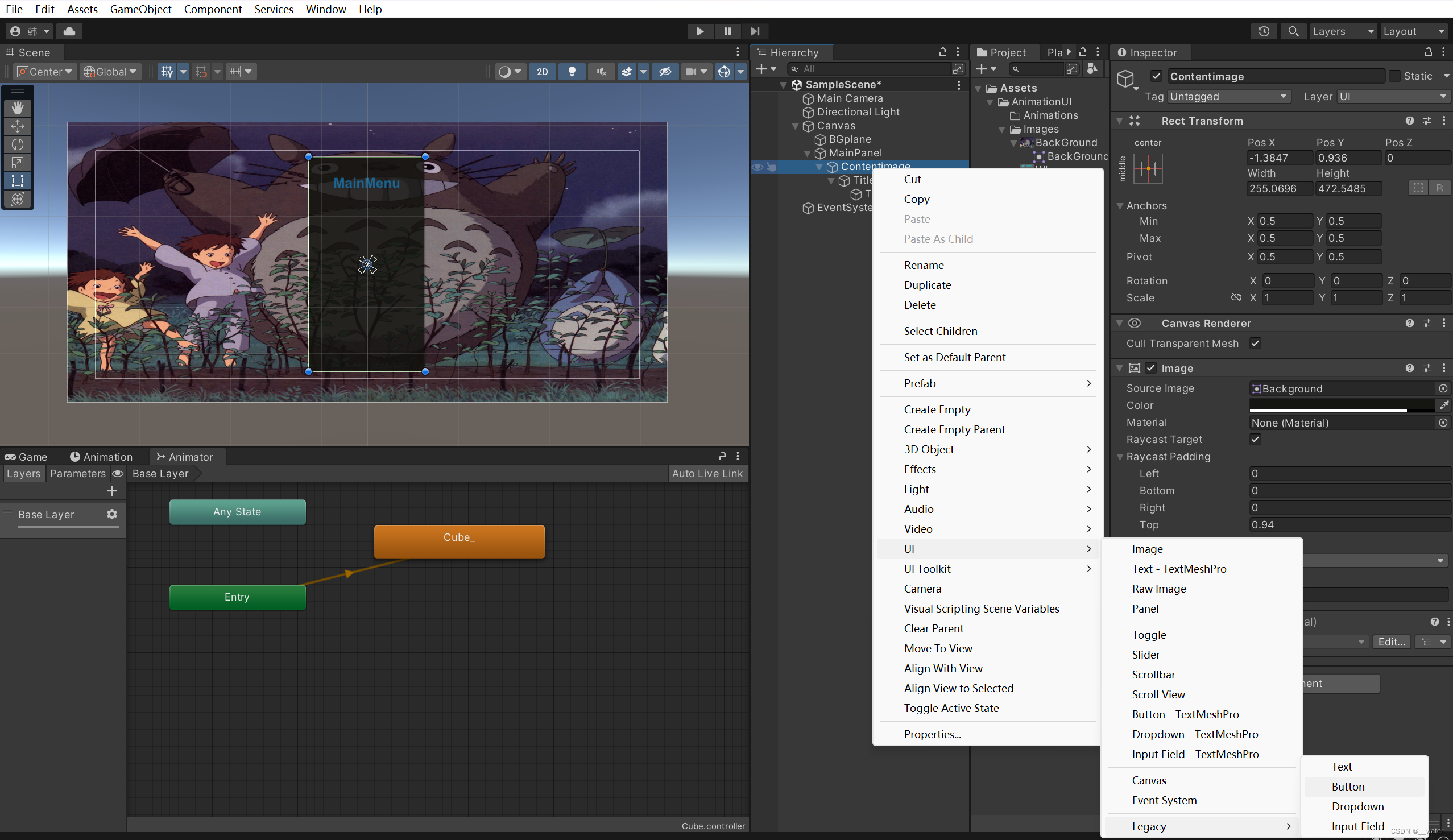Toggle scene audio mute icon
1453x840 pixels.
pyautogui.click(x=601, y=72)
